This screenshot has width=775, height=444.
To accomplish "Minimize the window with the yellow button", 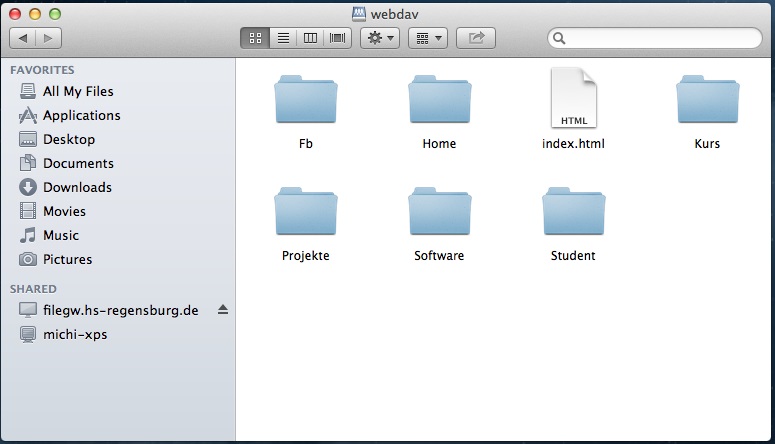I will click(x=35, y=14).
